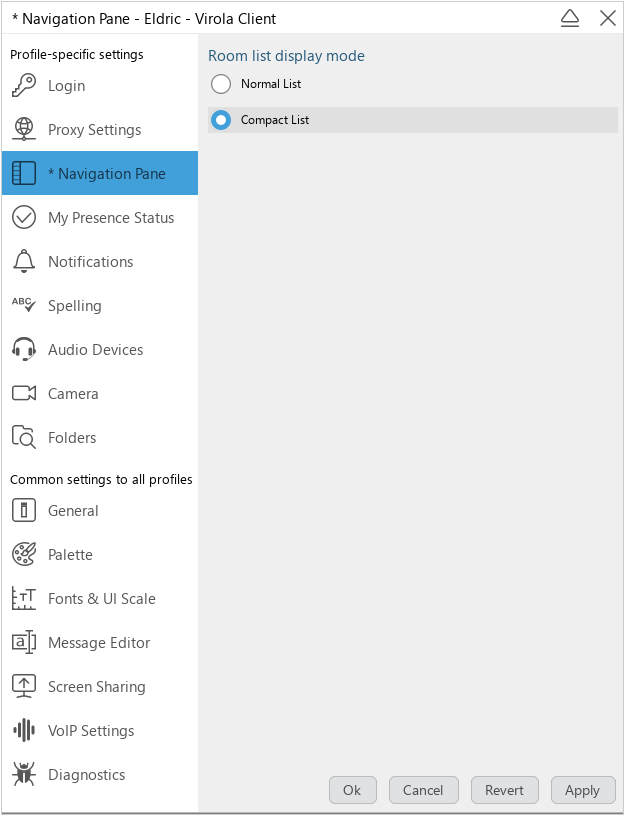Click the eject-style icon in title bar

pos(569,18)
